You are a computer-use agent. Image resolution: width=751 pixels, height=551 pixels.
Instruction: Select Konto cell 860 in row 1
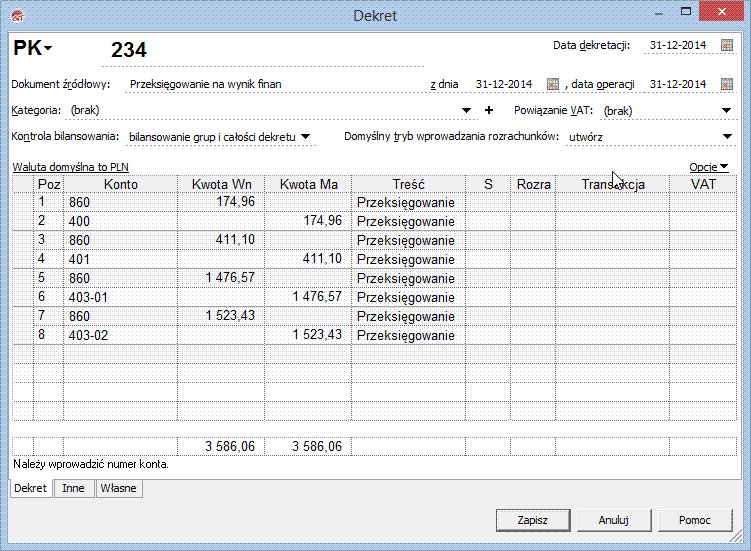coord(121,202)
